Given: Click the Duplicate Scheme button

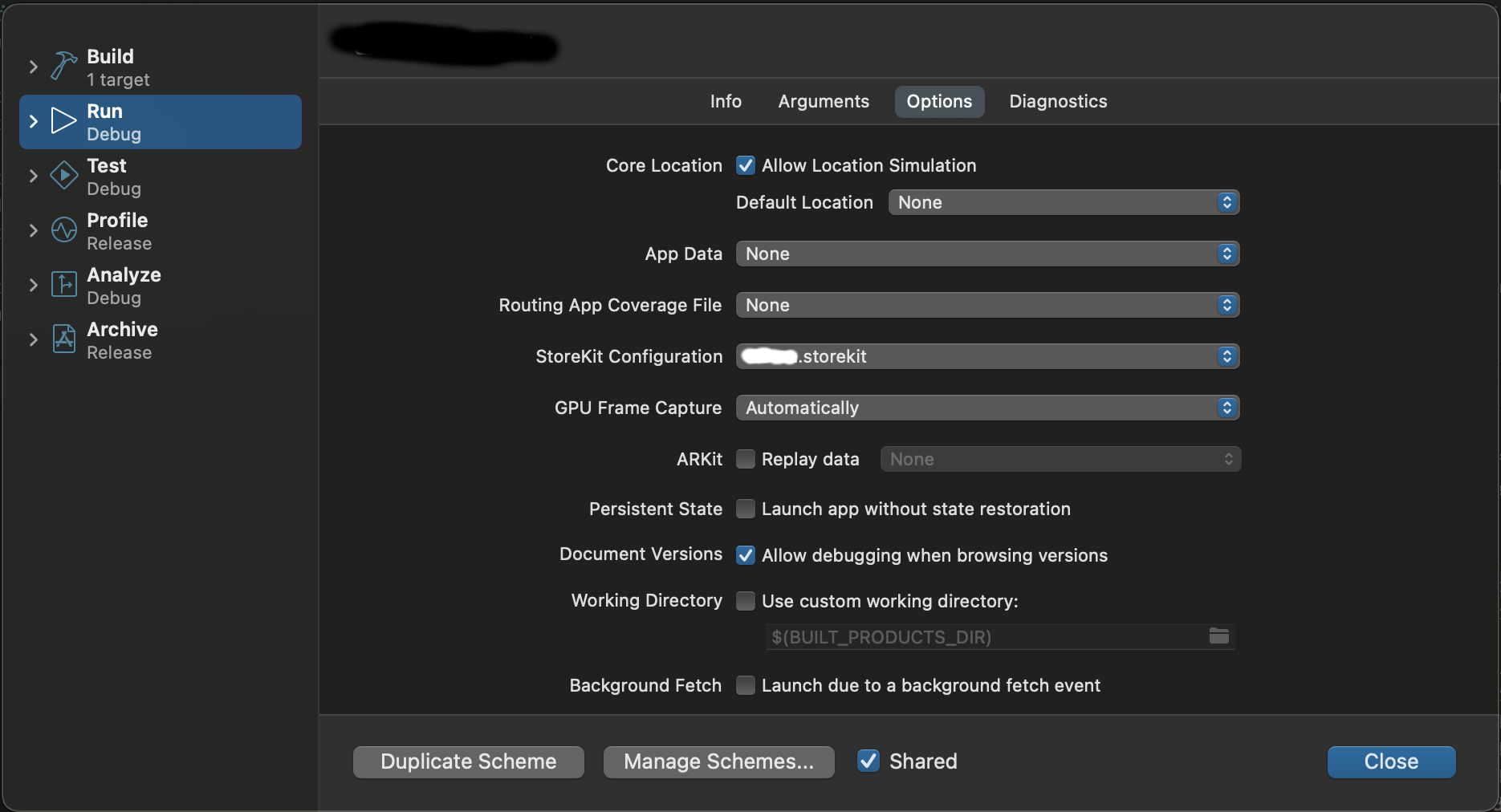Looking at the screenshot, I should 468,761.
